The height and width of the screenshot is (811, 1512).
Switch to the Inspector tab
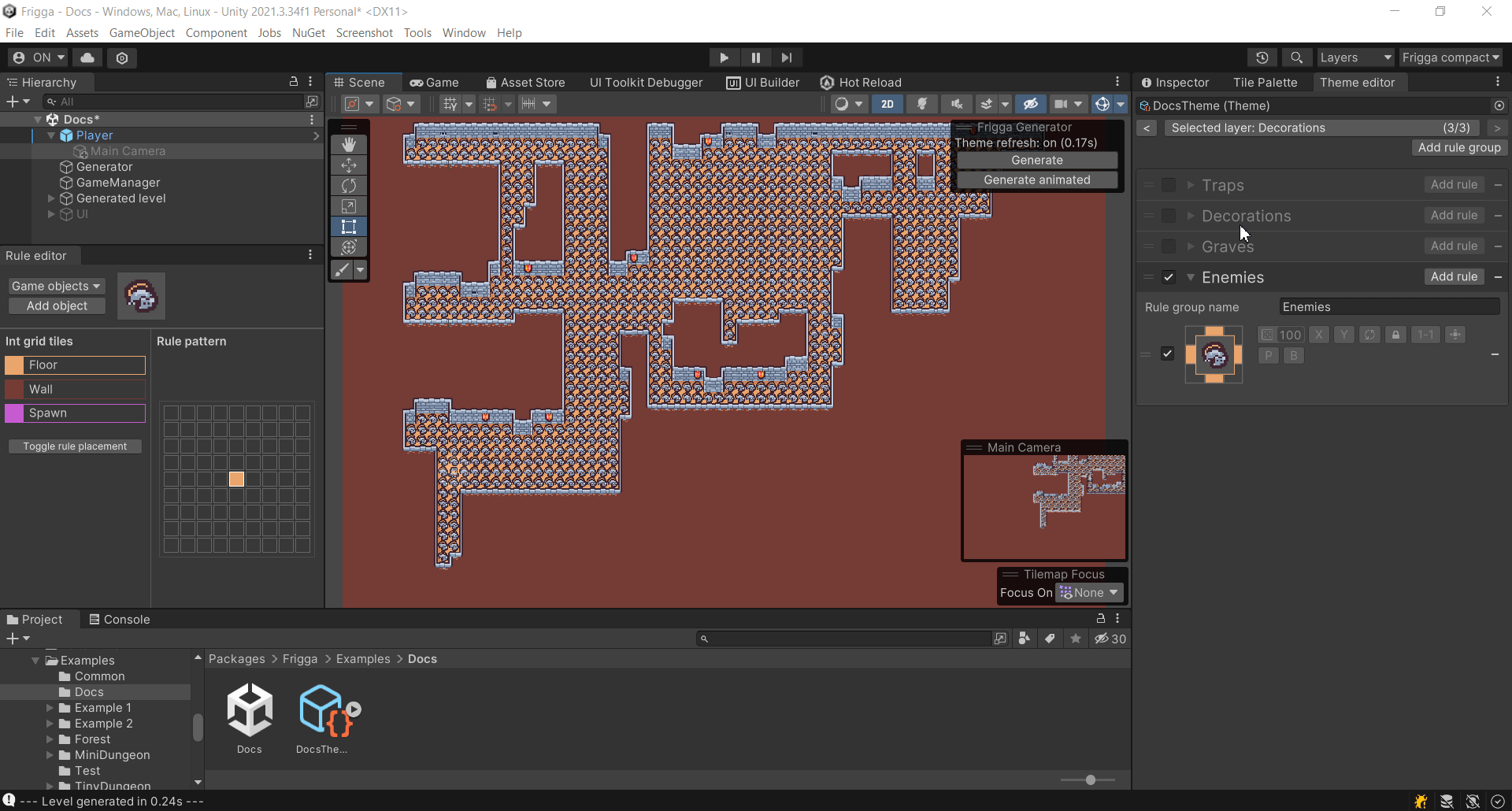point(1175,82)
